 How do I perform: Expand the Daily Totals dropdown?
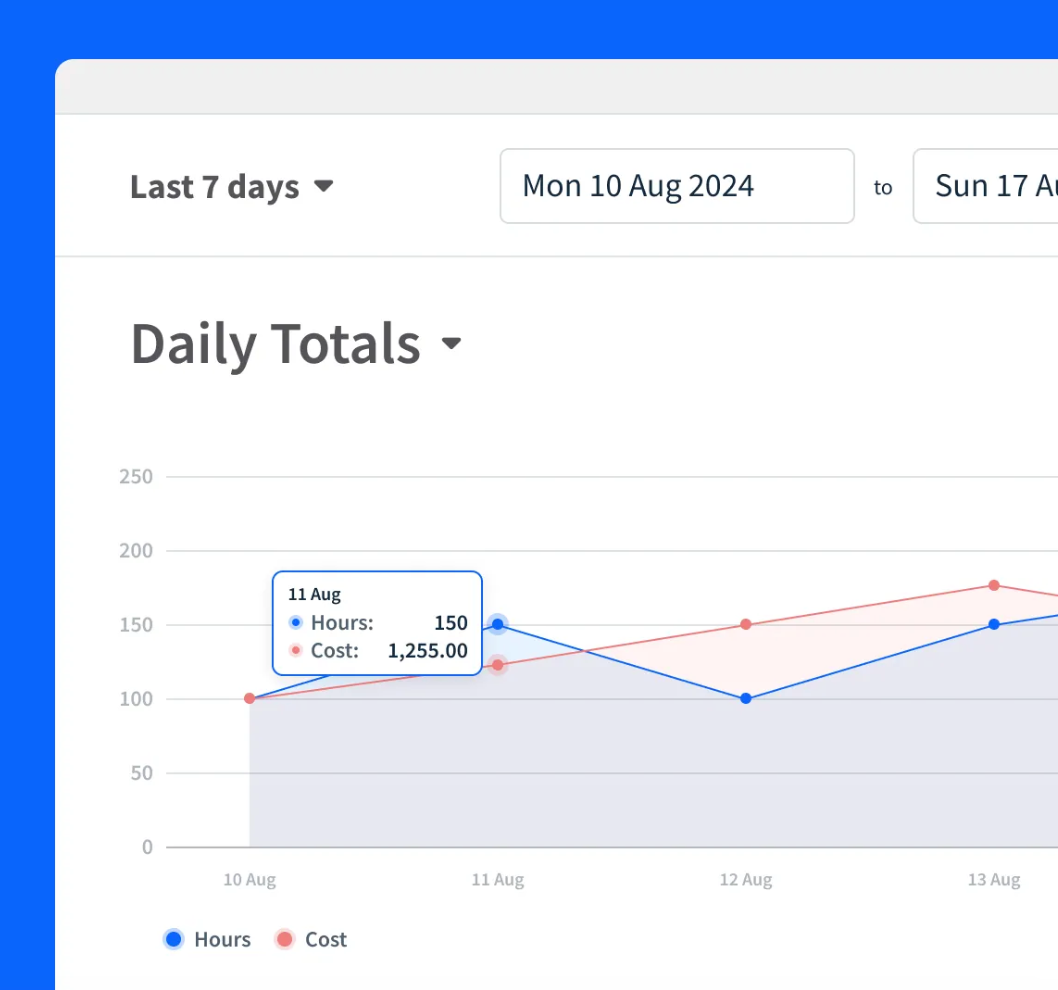point(296,343)
